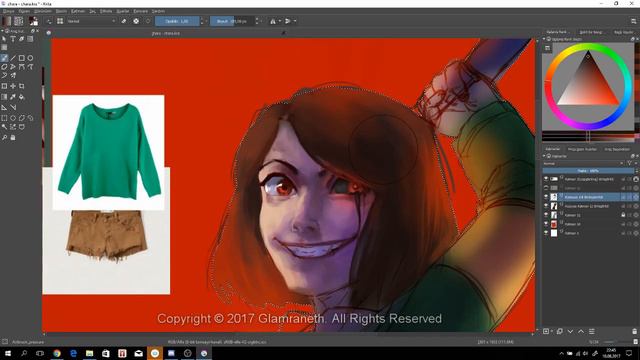Select the Freehand Brush tool in toolbox
Screen dimensions: 640x360
(x=4, y=58)
